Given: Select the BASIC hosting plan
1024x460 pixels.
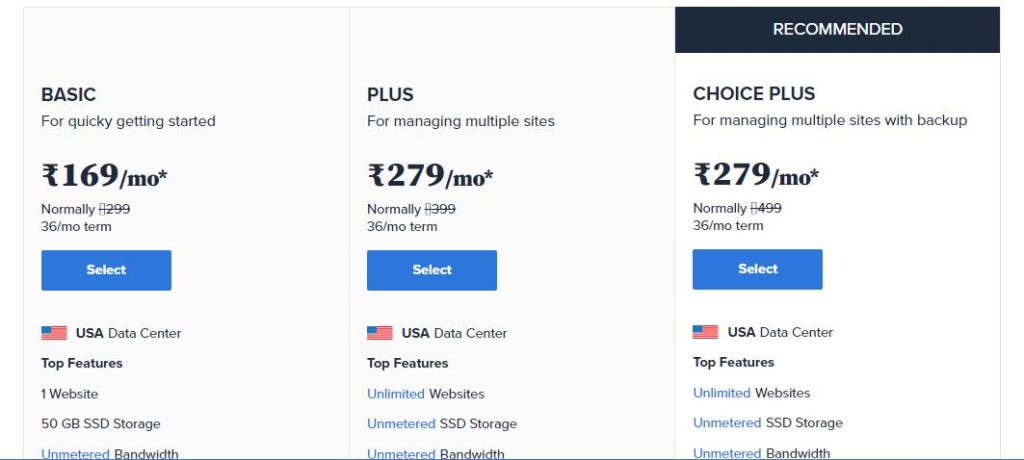Looking at the screenshot, I should 106,270.
